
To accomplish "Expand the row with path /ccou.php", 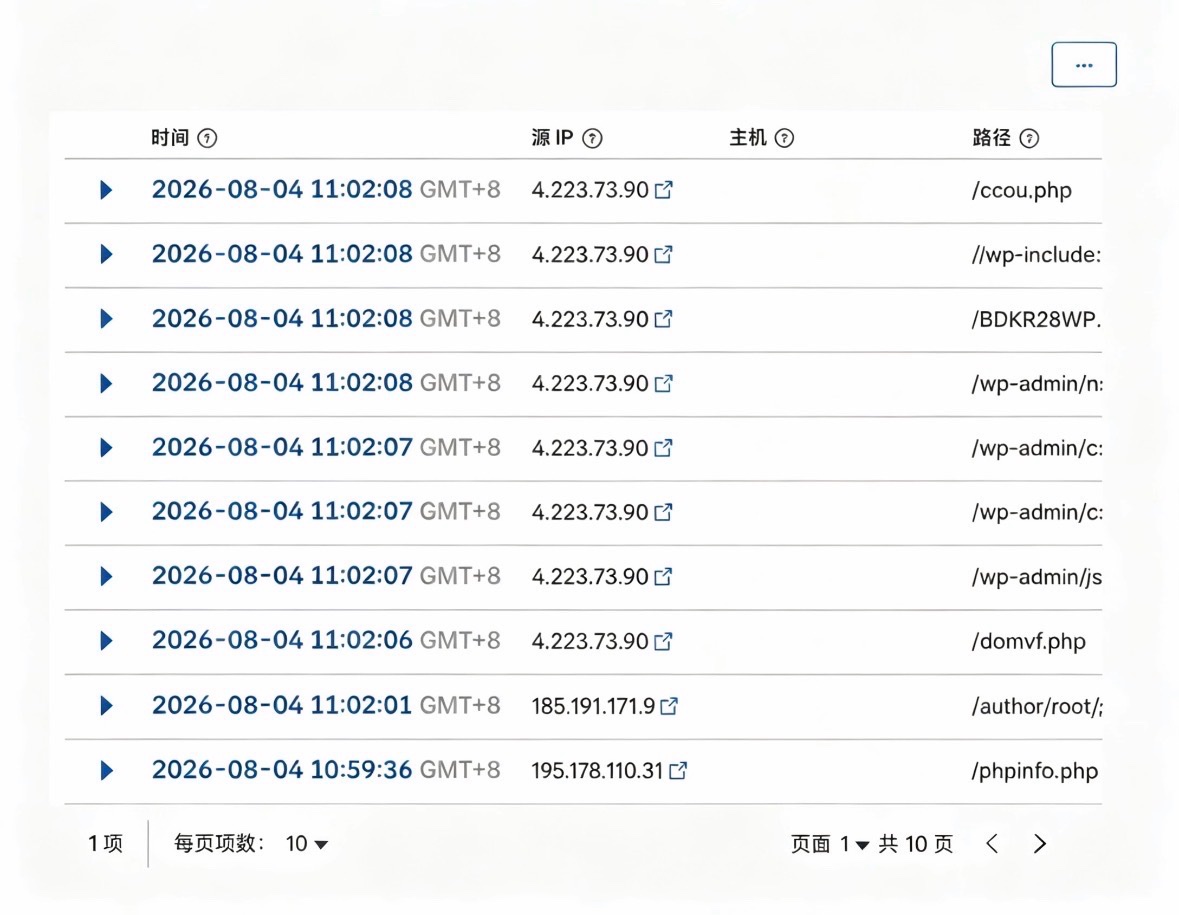I will coord(106,189).
